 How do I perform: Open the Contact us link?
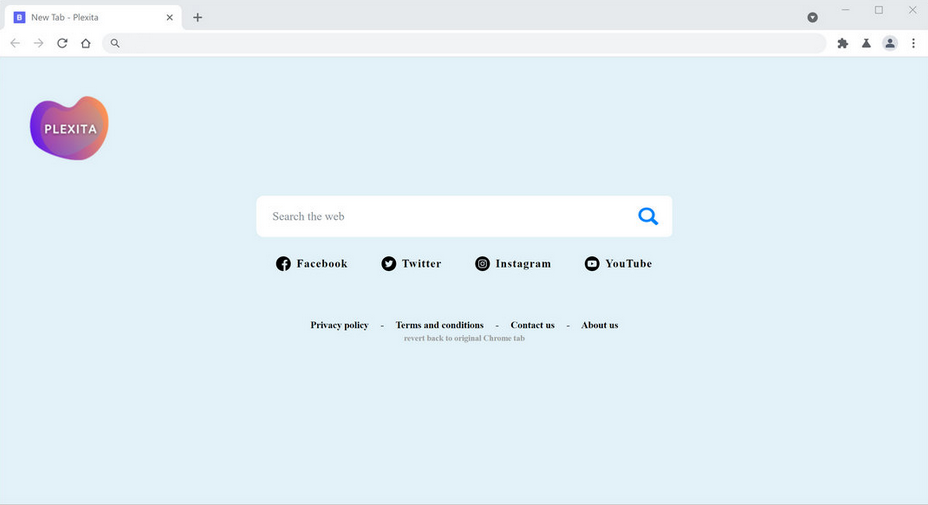(x=533, y=325)
